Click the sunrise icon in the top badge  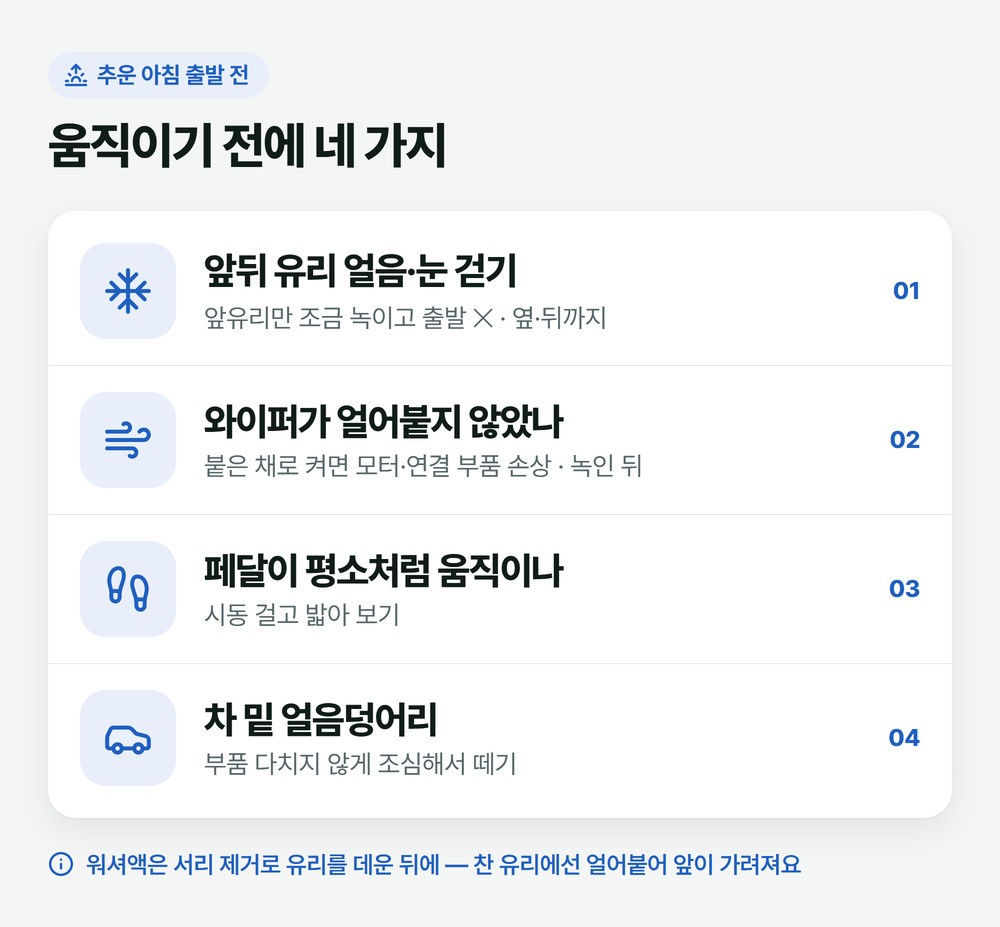tap(76, 75)
